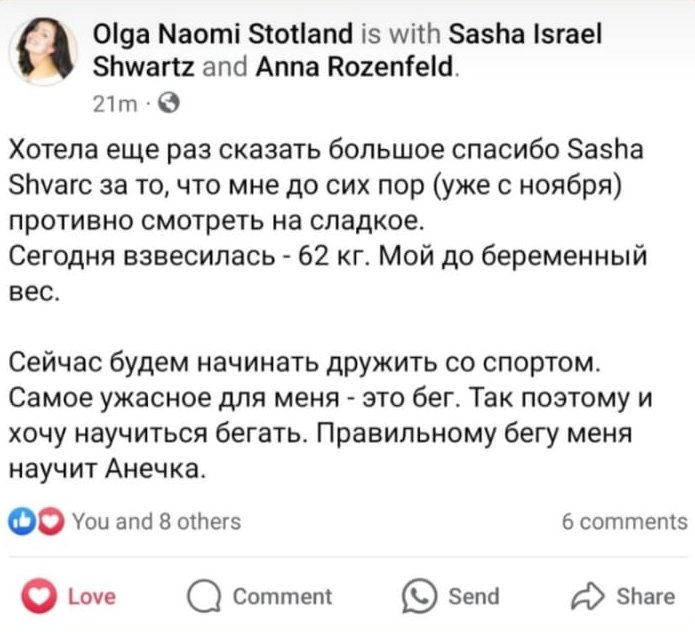Screen dimensions: 695x632
Task: Click the Send messenger icon
Action: pyautogui.click(x=417, y=597)
